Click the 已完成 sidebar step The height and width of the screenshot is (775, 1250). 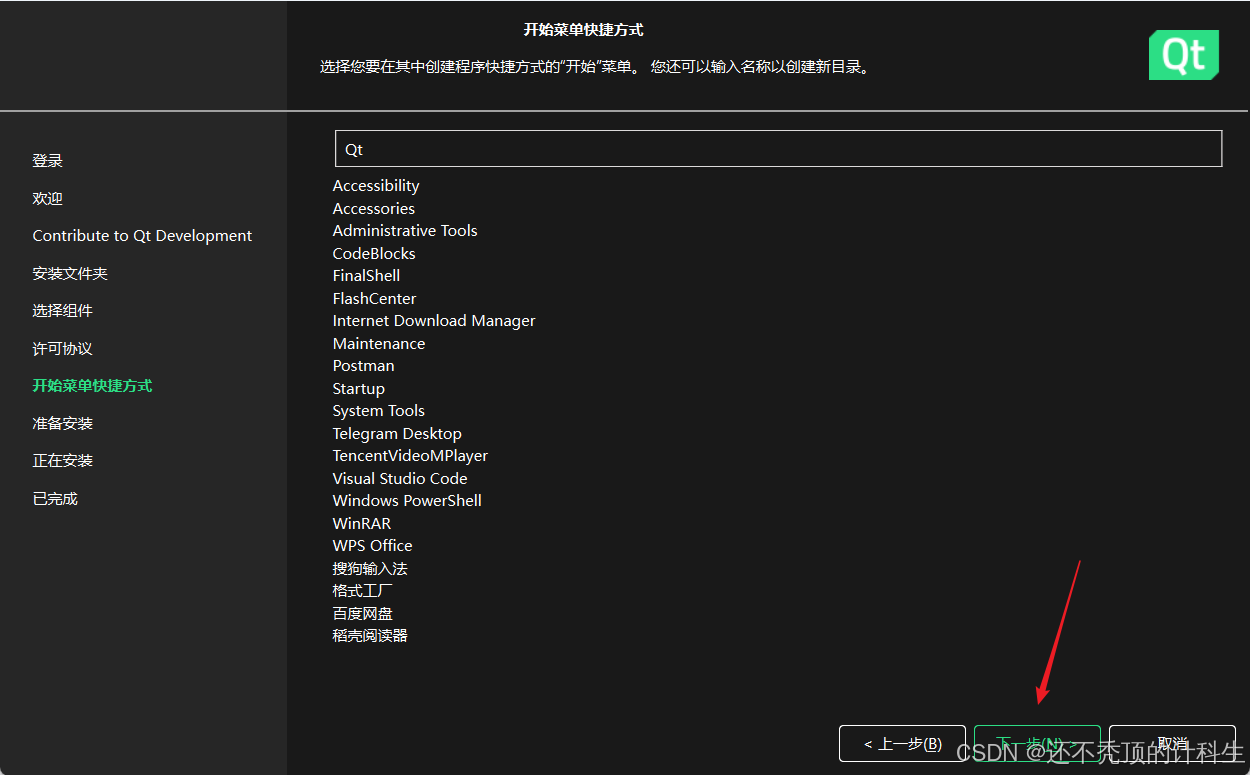pos(55,499)
